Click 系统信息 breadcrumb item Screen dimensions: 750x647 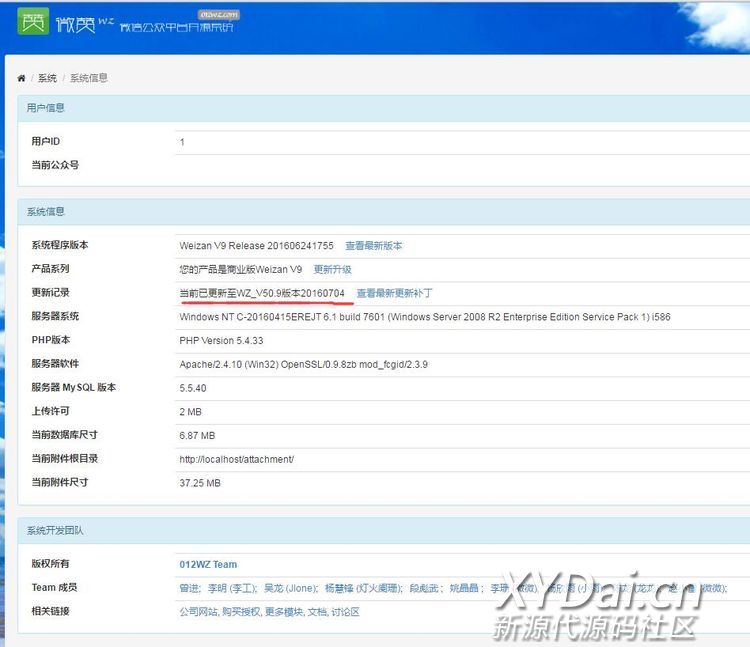[88, 78]
